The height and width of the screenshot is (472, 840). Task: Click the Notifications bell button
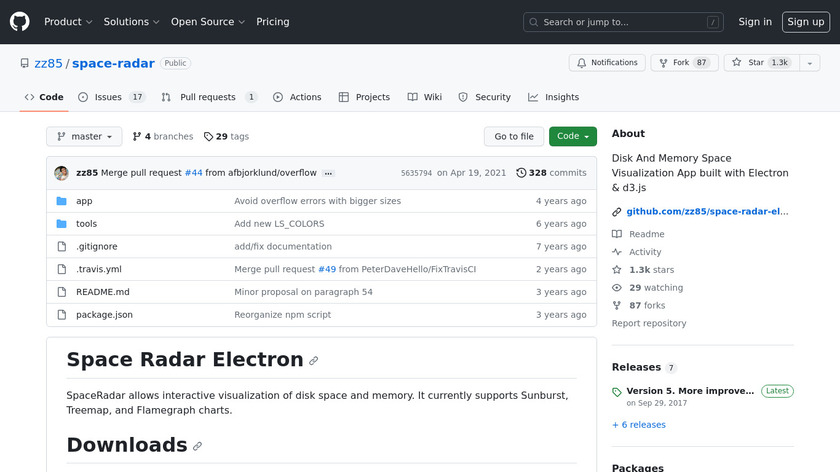click(x=607, y=63)
